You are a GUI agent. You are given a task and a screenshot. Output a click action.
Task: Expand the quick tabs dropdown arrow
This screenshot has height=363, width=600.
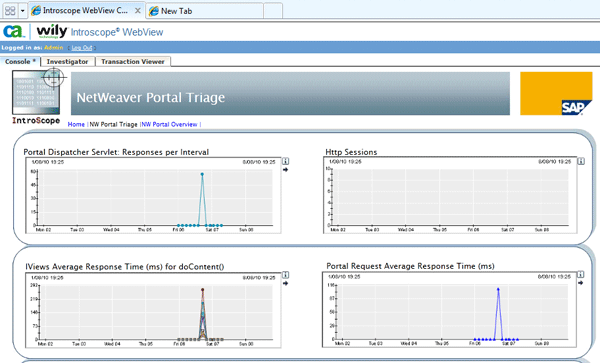[23, 11]
